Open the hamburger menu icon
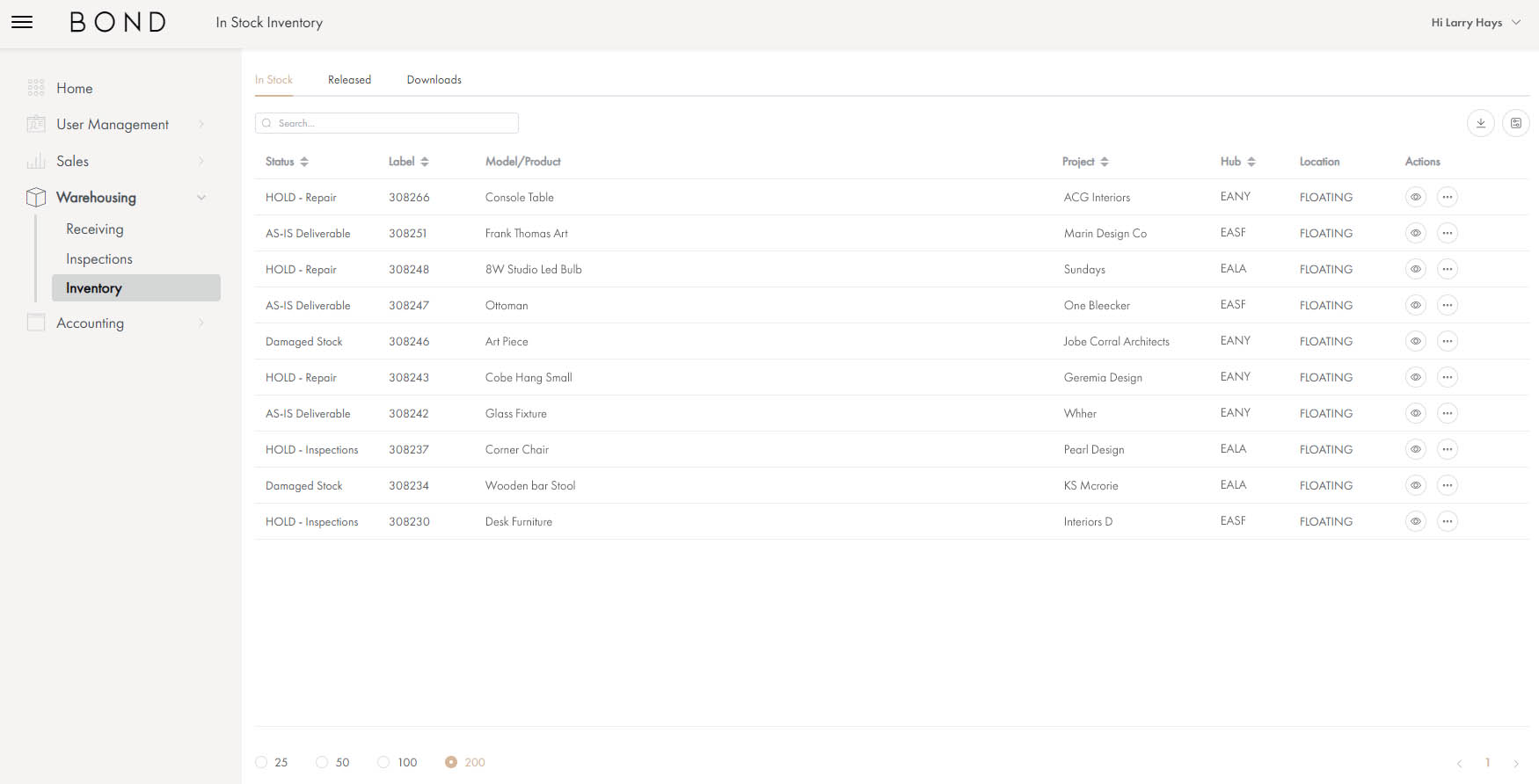1539x784 pixels. (22, 22)
